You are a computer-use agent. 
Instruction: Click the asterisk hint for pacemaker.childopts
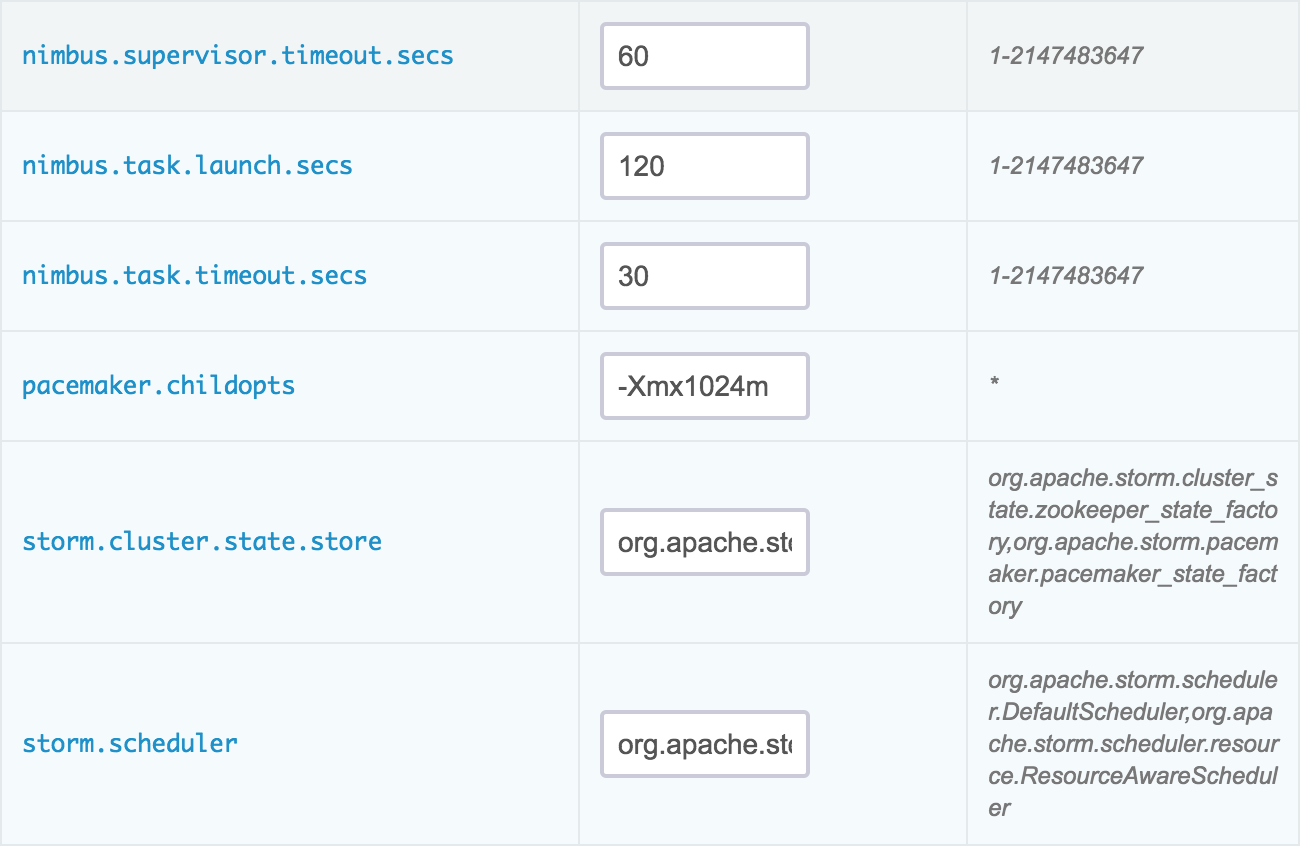(994, 384)
